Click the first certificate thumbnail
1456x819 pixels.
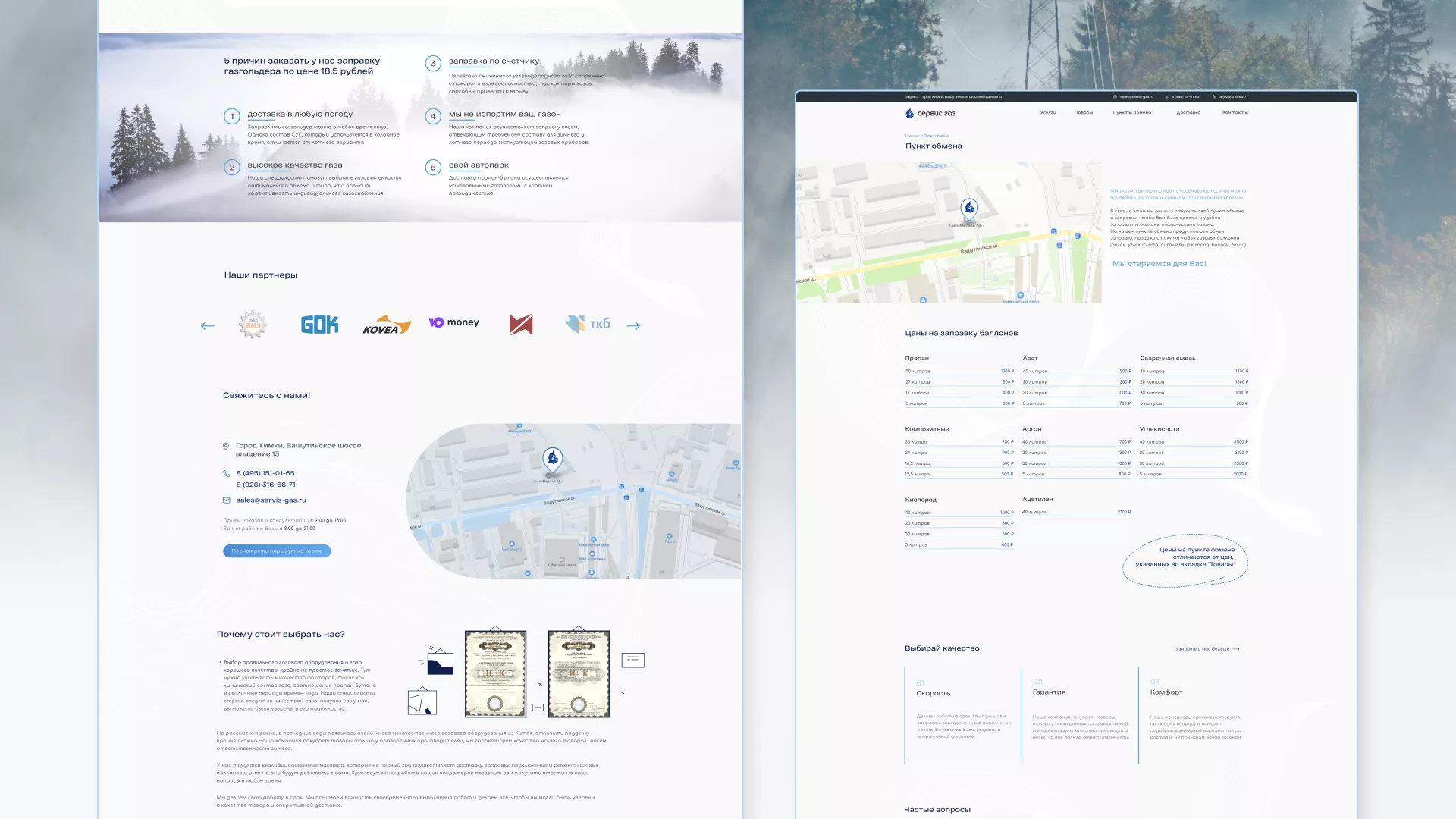tap(495, 673)
